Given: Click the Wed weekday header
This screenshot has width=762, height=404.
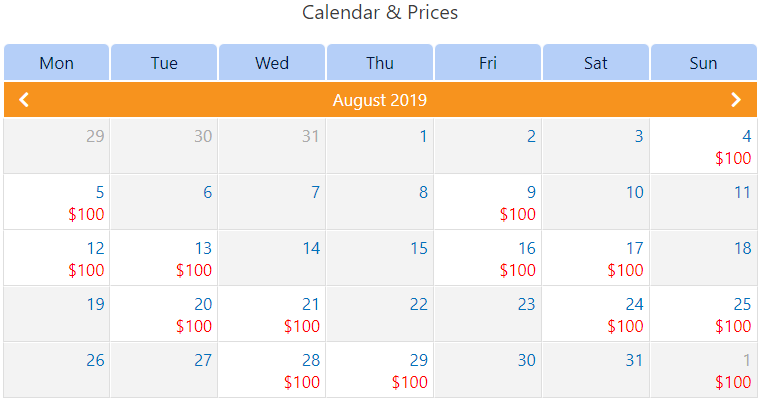Looking at the screenshot, I should pyautogui.click(x=272, y=63).
